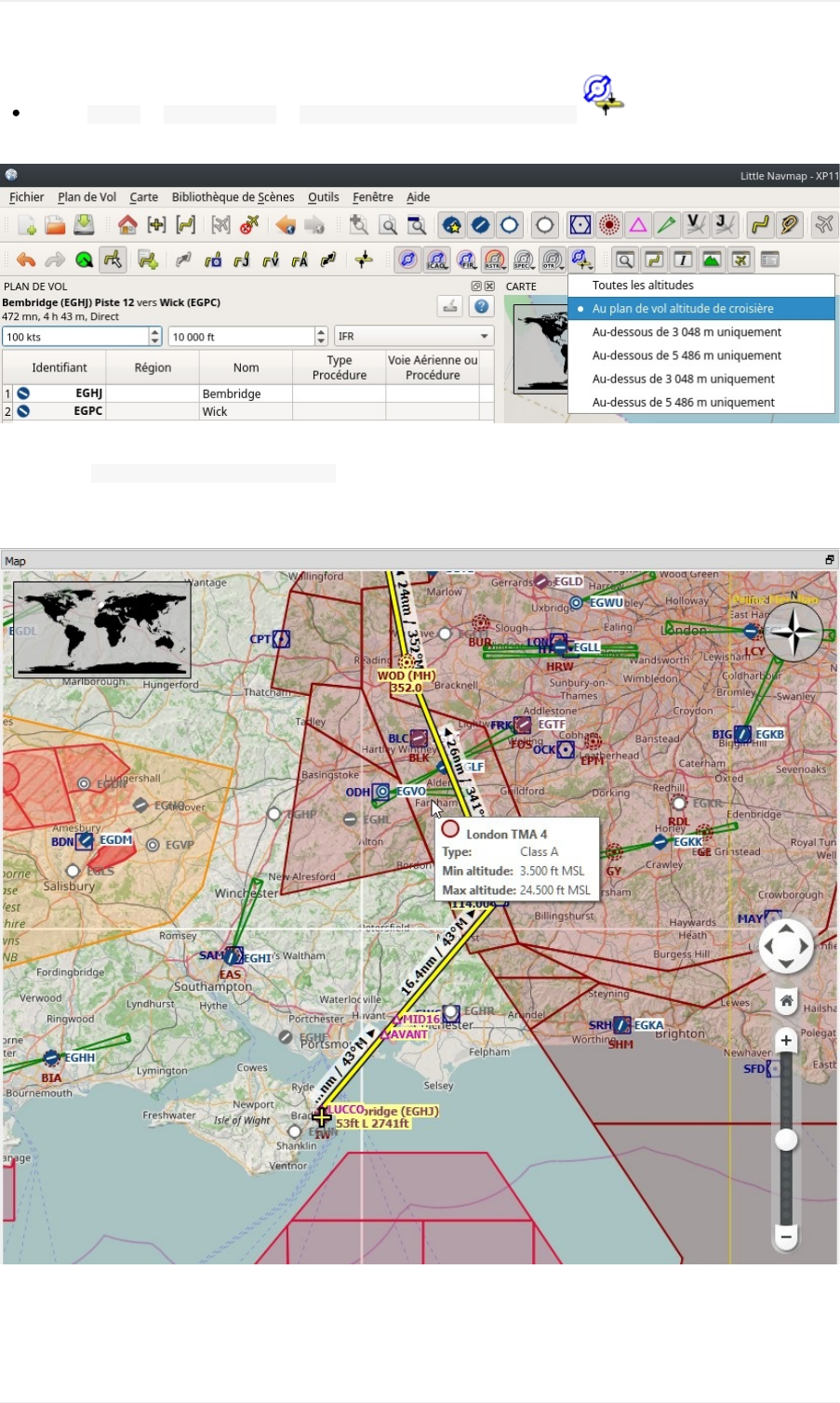Zoom in on the map toolbar icon
The height and width of the screenshot is (1403, 840).
[358, 225]
